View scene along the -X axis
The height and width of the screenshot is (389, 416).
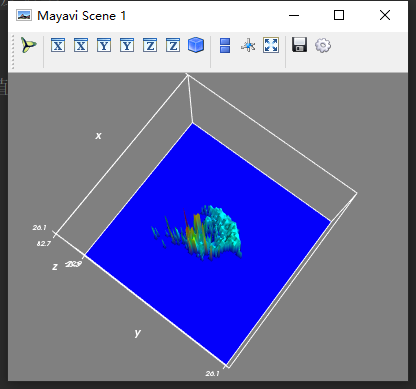pyautogui.click(x=58, y=45)
